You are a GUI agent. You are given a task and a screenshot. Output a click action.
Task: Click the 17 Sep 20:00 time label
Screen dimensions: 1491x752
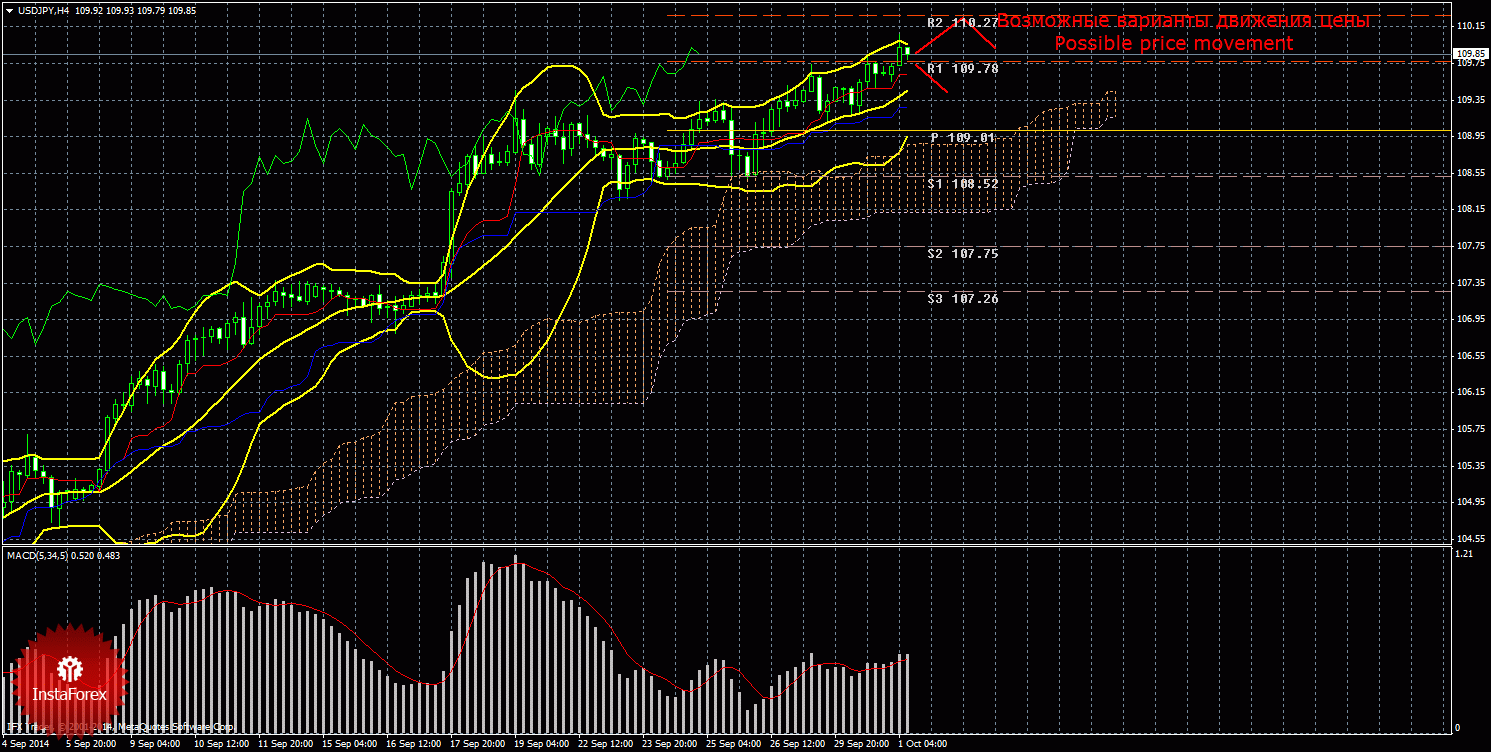coord(476,744)
